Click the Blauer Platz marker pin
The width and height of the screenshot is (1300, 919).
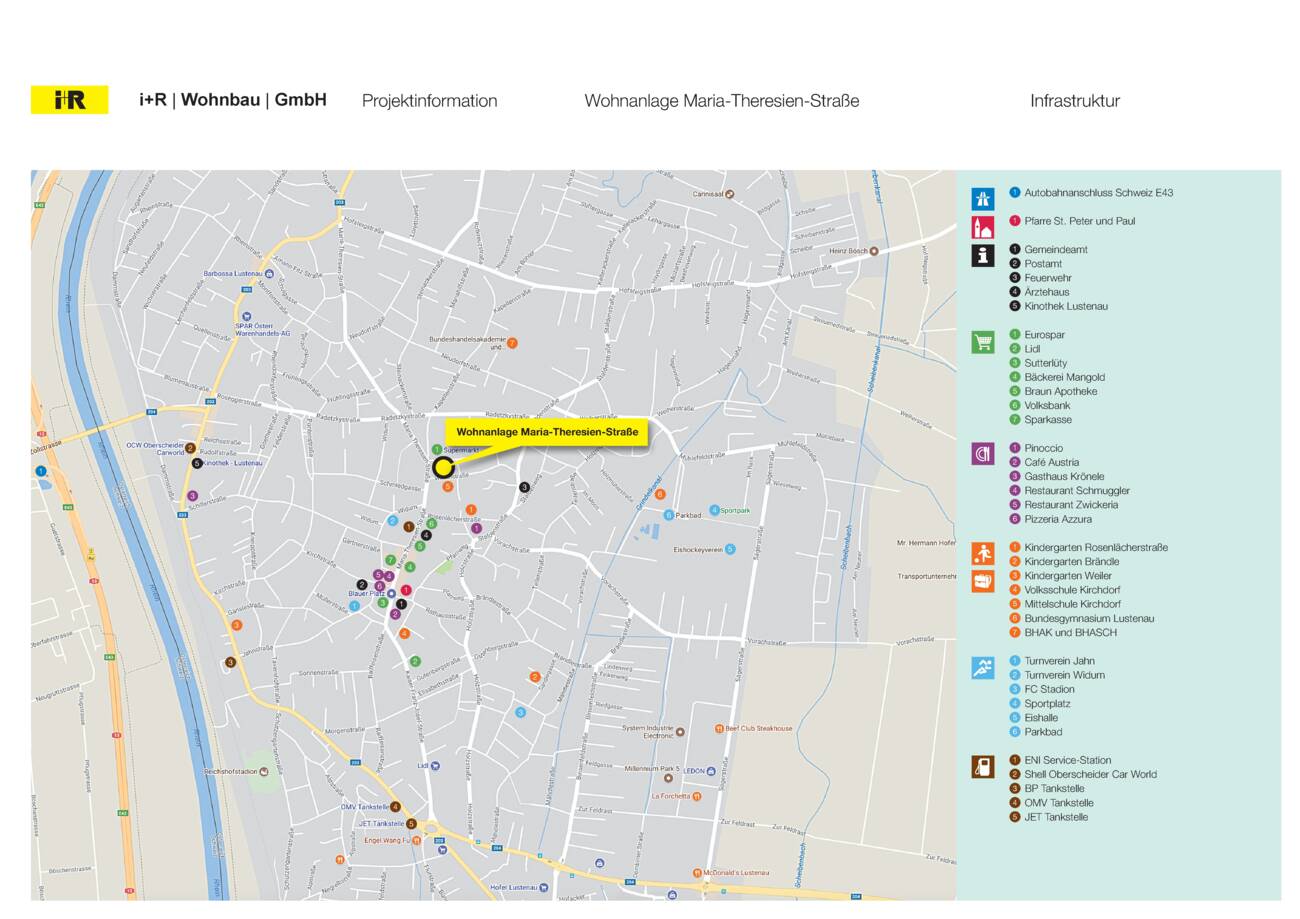pyautogui.click(x=391, y=593)
